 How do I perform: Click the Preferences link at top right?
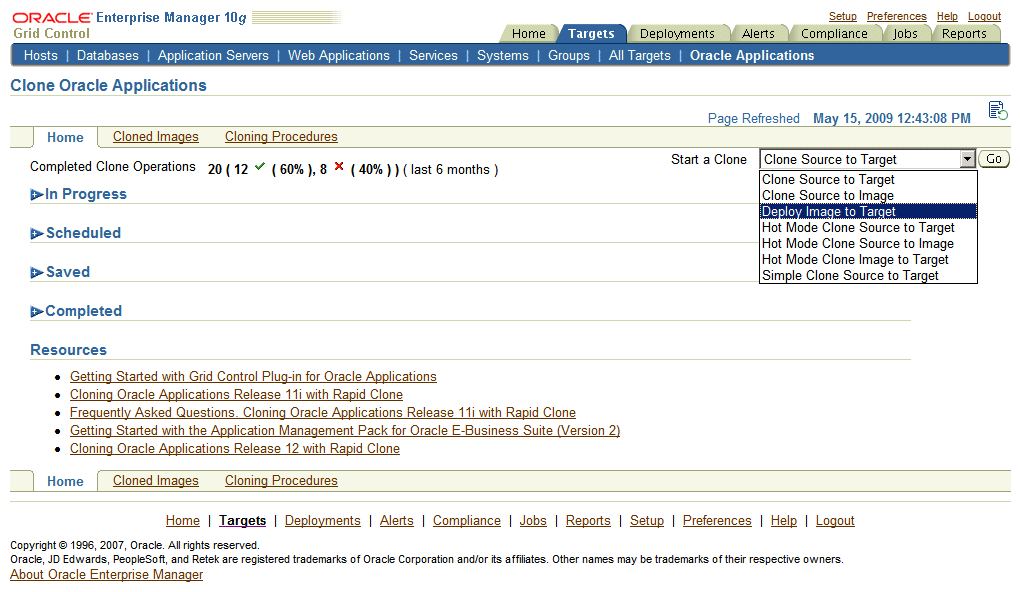pos(896,16)
